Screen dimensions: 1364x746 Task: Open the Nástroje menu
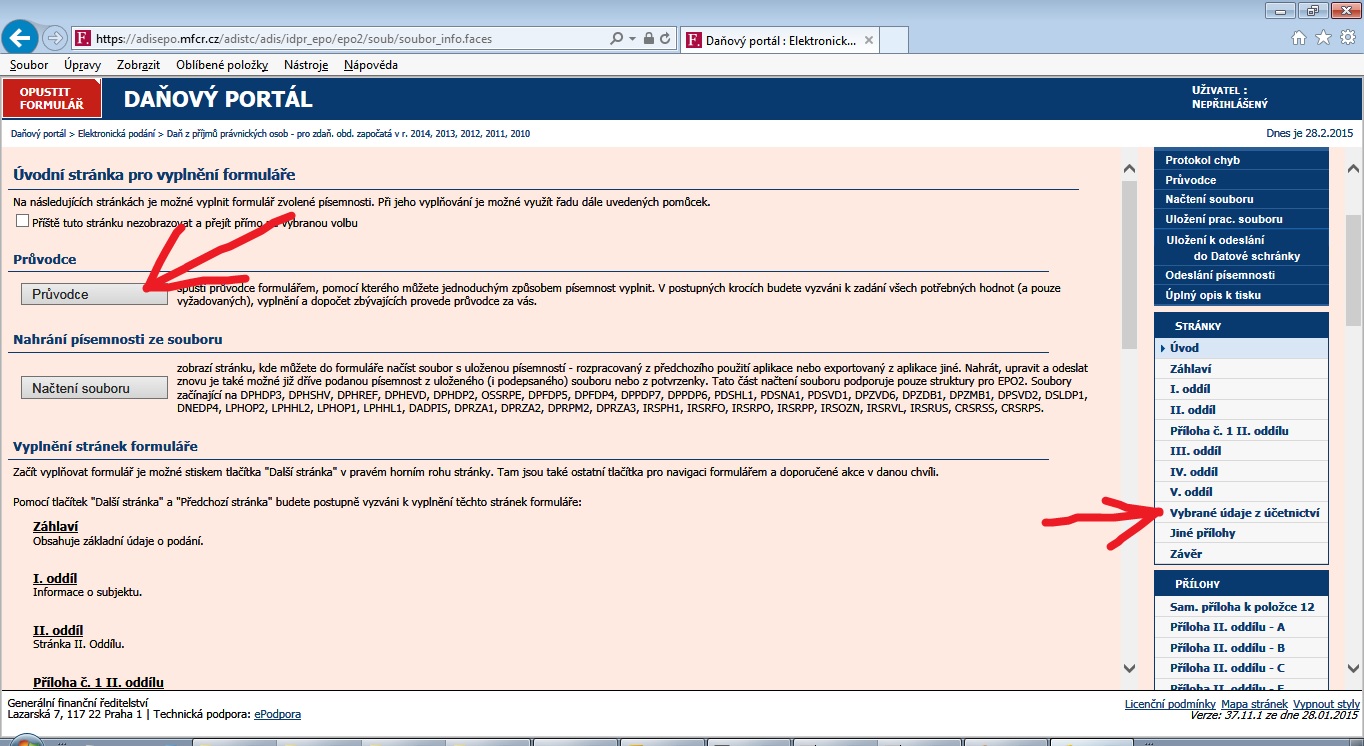click(305, 65)
